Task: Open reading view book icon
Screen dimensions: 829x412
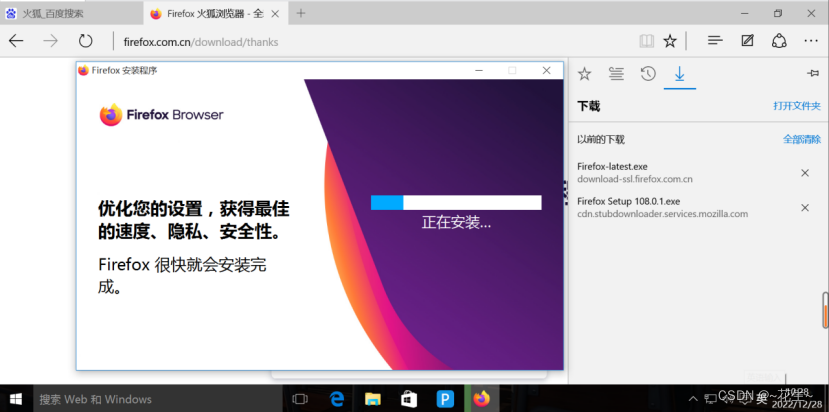Action: [x=647, y=41]
